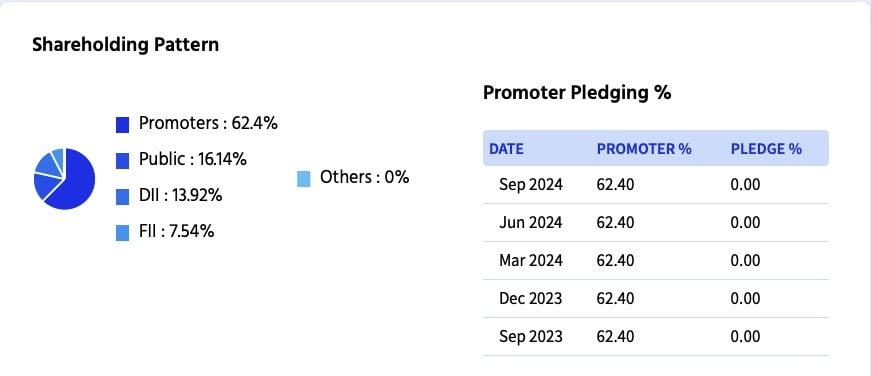
Task: Click the PLEDGE % column header
Action: (x=766, y=149)
